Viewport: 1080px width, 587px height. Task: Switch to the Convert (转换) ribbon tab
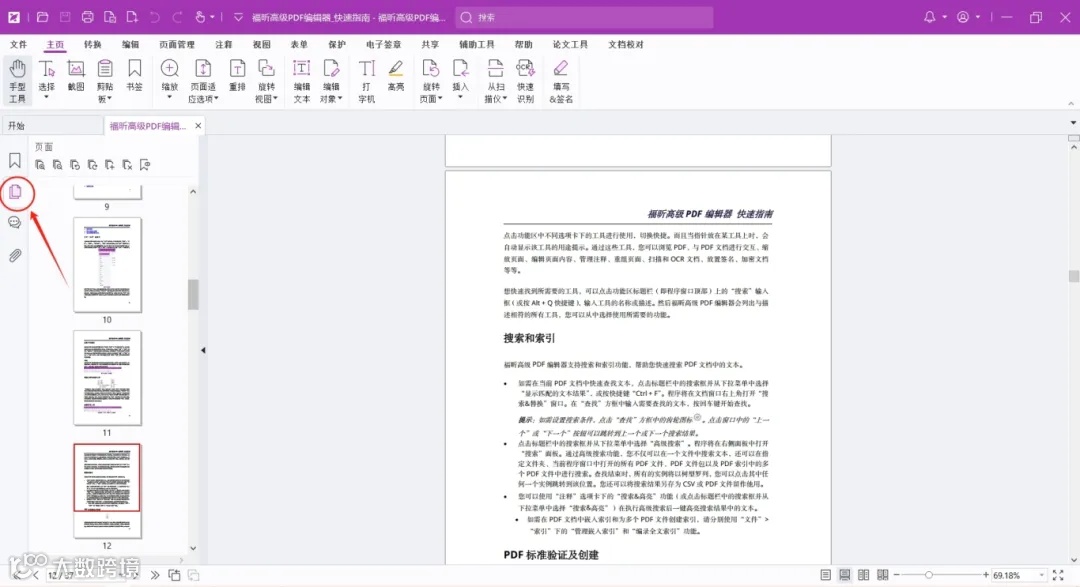92,44
